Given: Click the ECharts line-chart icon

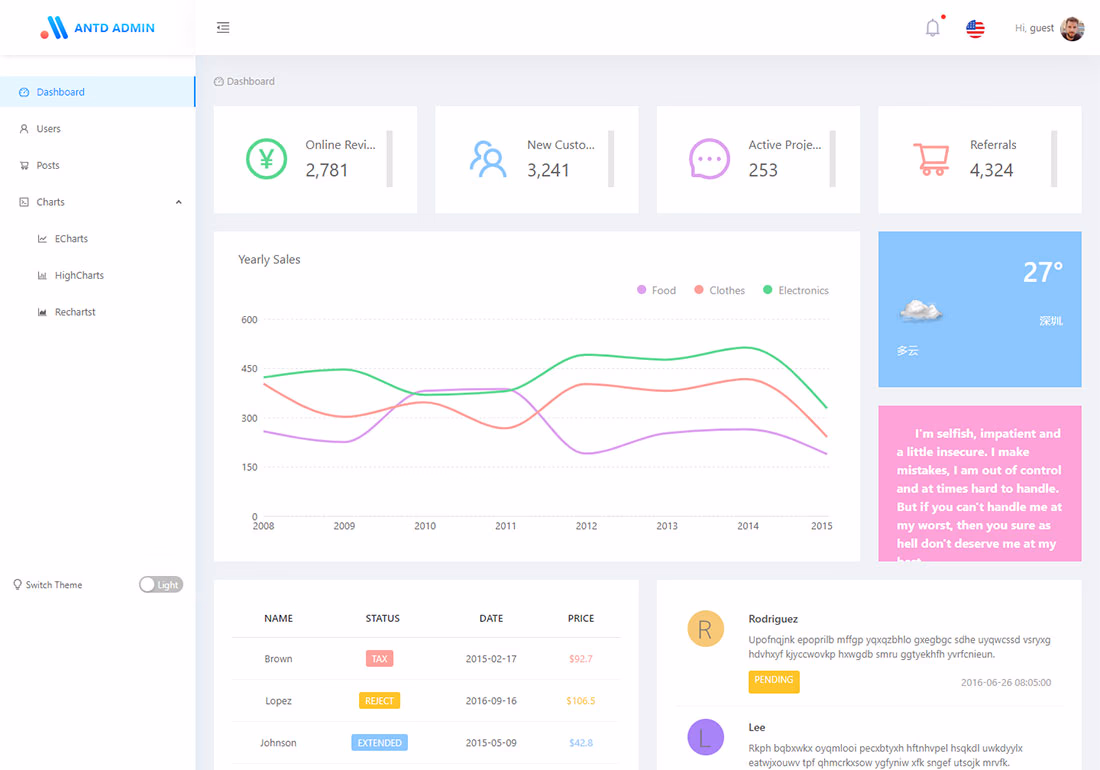Looking at the screenshot, I should (42, 238).
